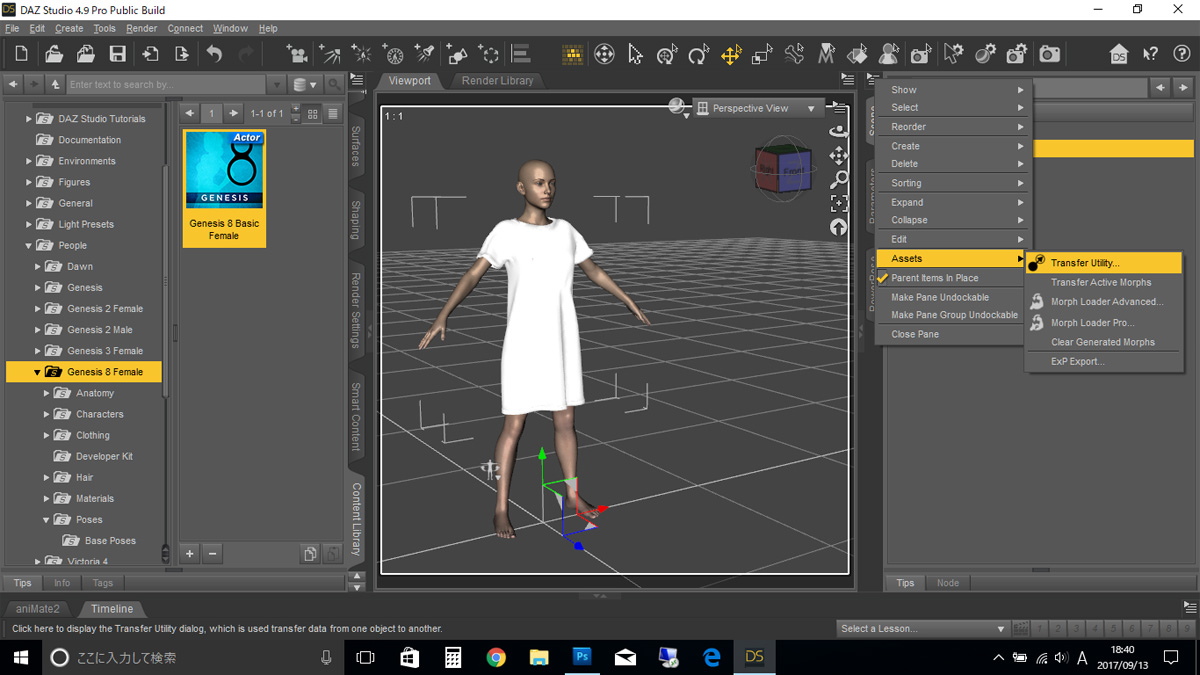Click viewport Pan camera control icon
The width and height of the screenshot is (1200, 675).
click(x=838, y=155)
